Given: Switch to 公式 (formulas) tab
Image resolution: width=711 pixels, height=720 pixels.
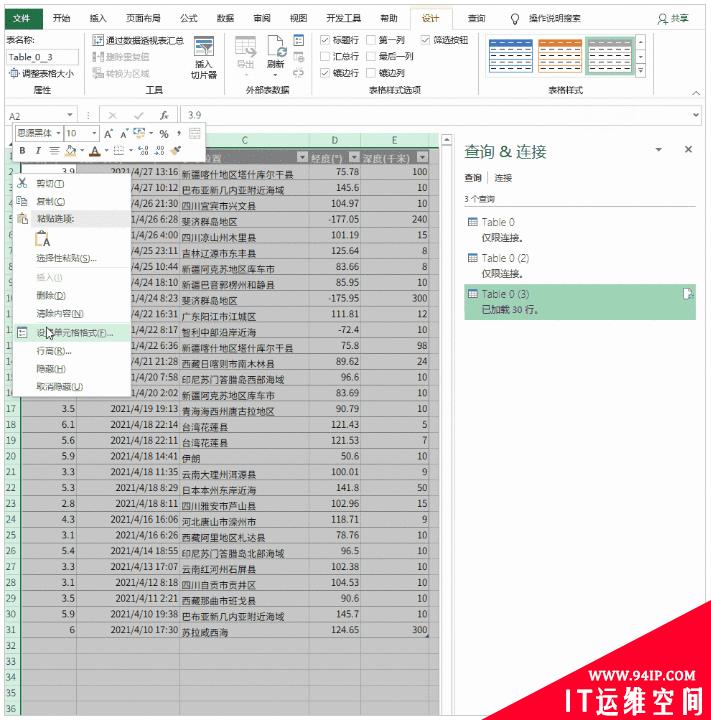Looking at the screenshot, I should tap(189, 19).
